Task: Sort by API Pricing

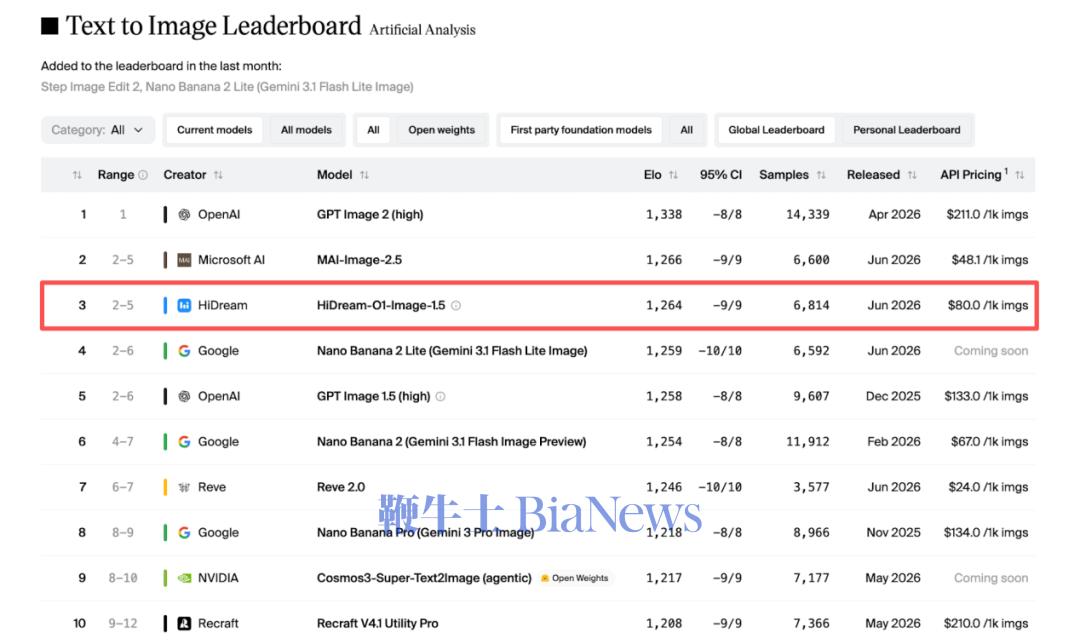Action: 1019,175
